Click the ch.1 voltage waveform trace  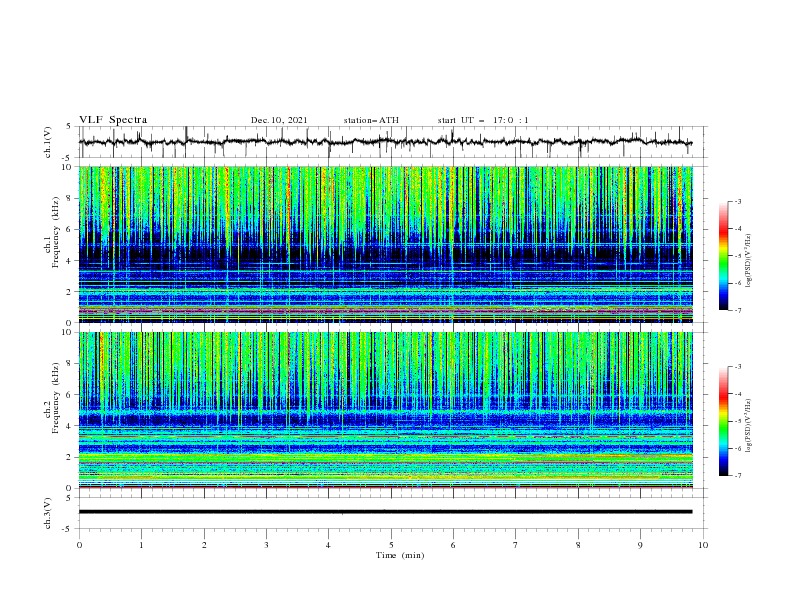point(385,142)
